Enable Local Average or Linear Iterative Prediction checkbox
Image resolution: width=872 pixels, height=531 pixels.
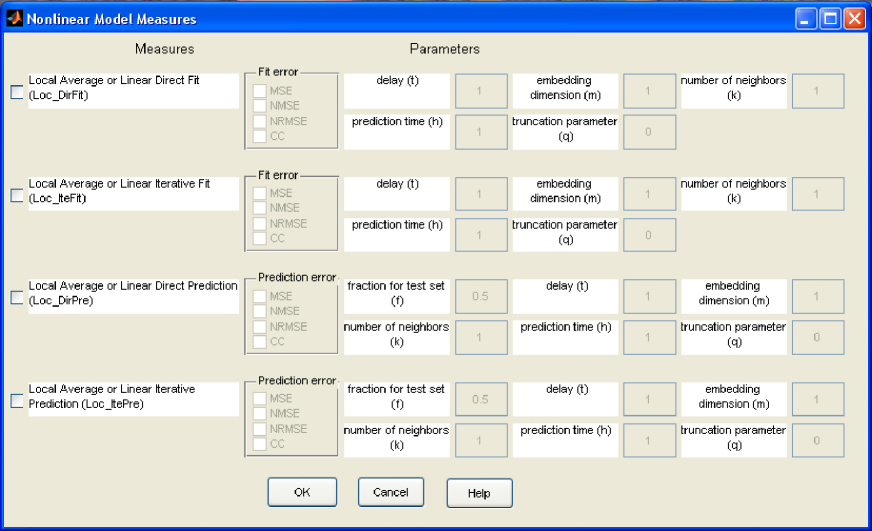17,400
